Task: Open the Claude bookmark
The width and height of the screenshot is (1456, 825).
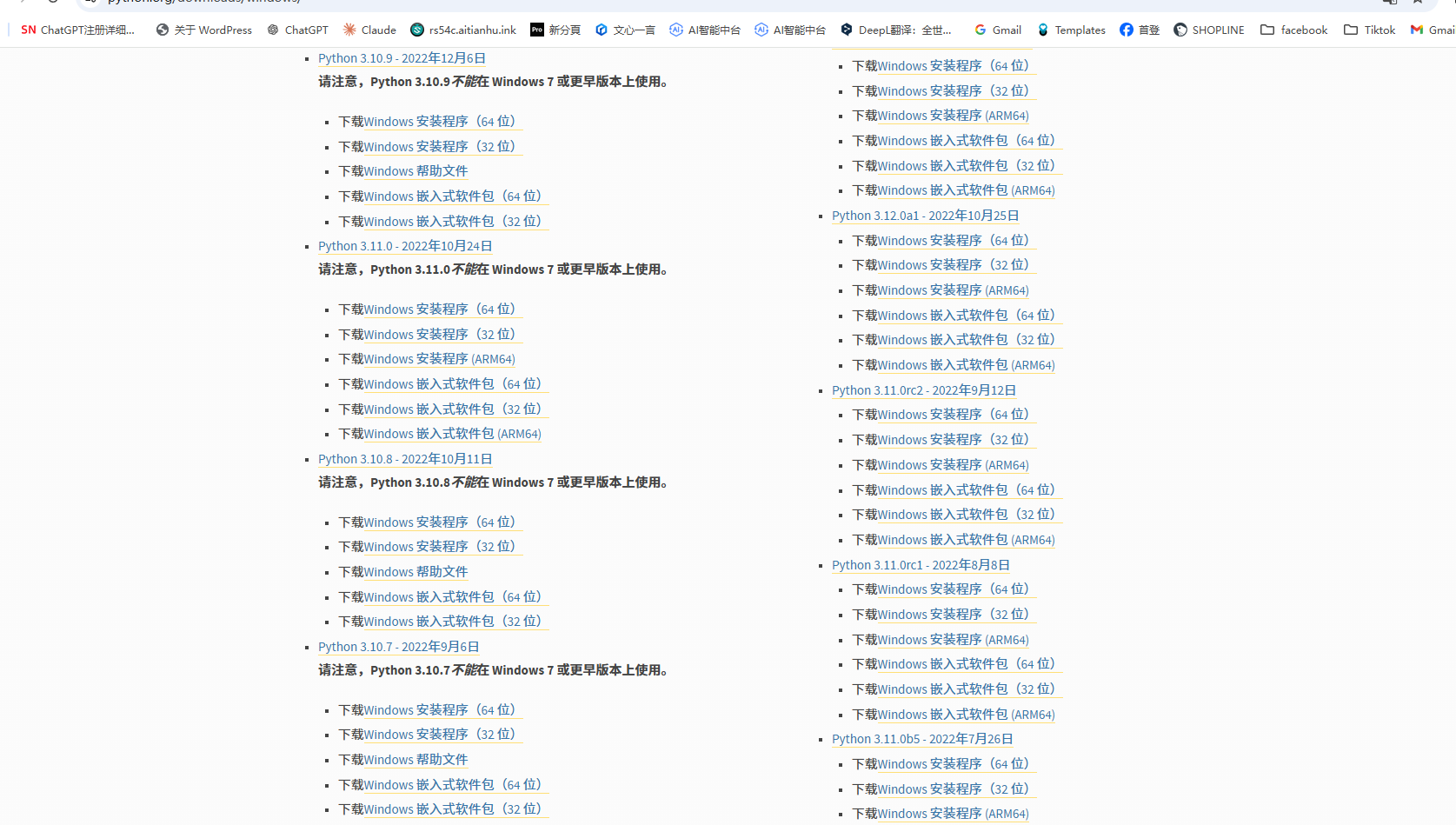Action: tap(369, 30)
